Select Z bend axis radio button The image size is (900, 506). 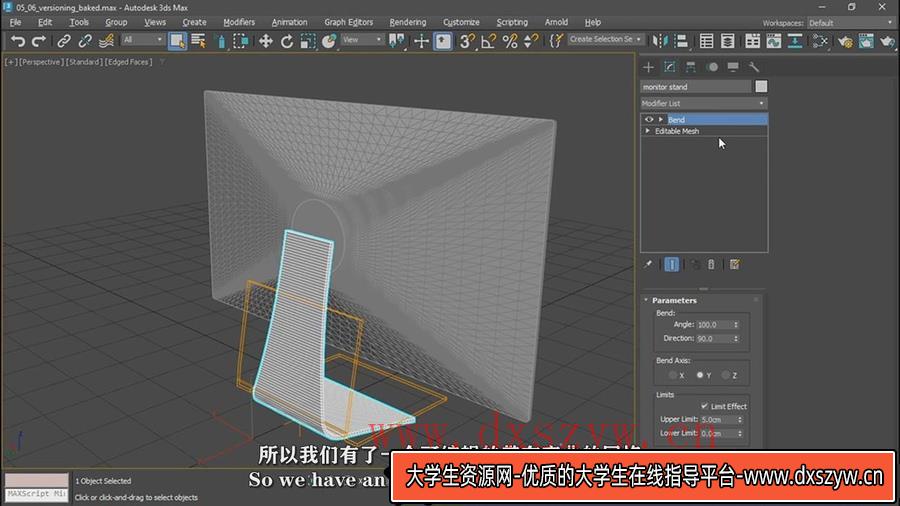click(x=726, y=375)
